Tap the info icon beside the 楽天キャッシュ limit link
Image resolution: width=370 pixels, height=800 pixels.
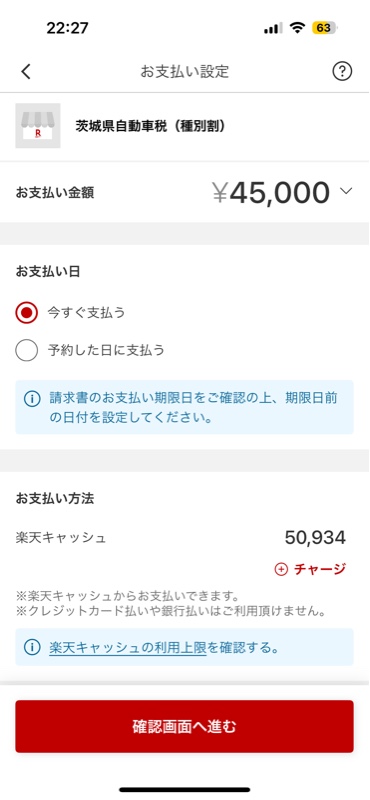[32, 647]
